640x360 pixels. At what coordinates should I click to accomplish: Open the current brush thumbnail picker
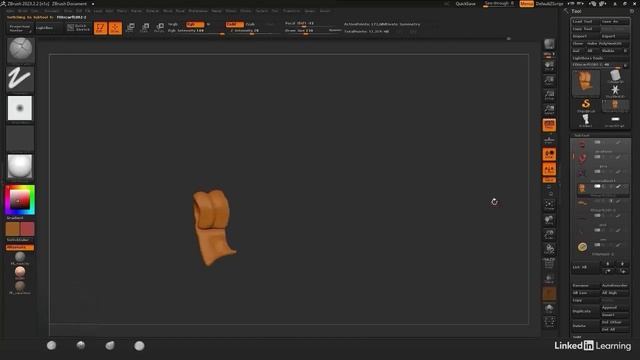(x=20, y=50)
